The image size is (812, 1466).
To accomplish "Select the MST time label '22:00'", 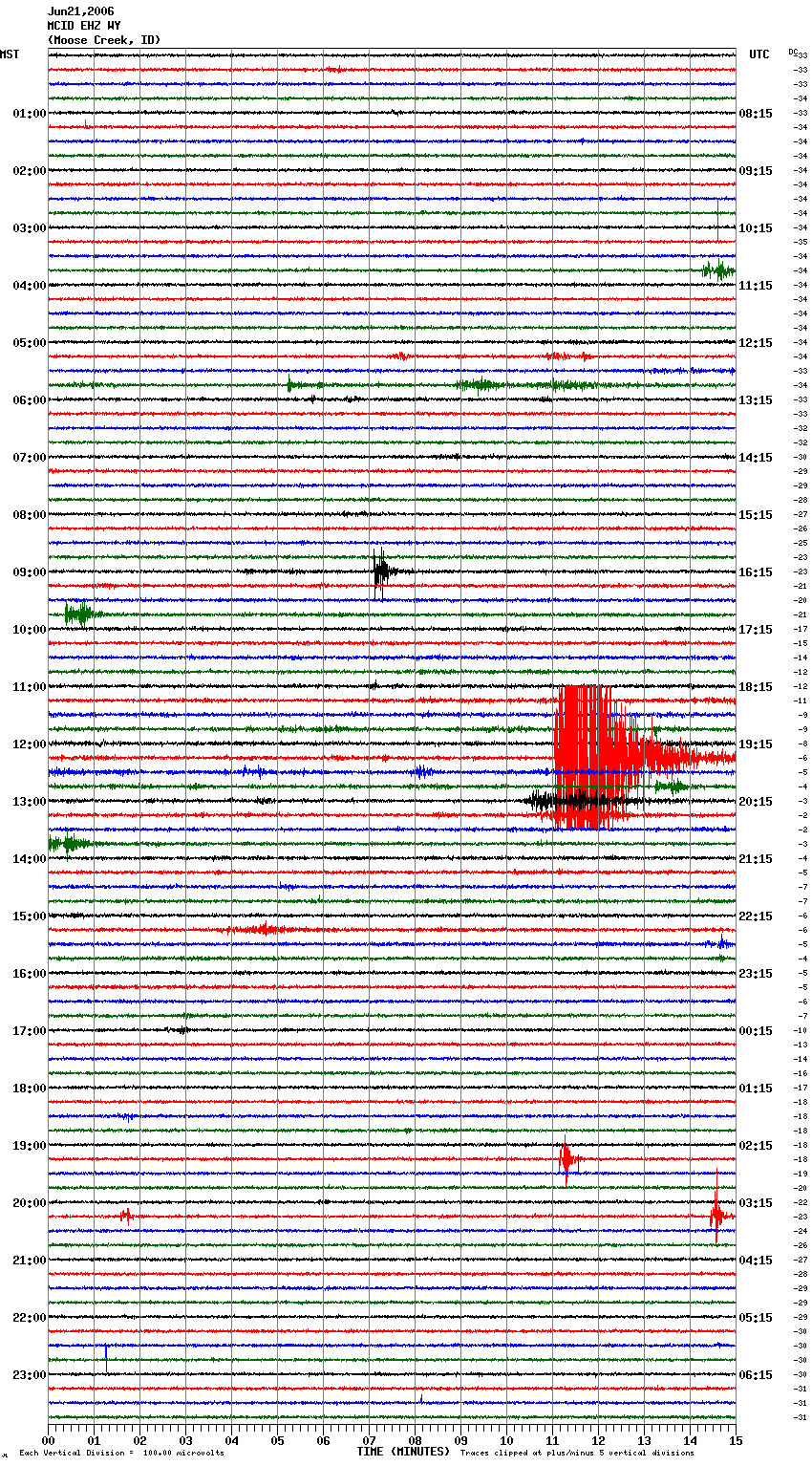I will pyautogui.click(x=30, y=1318).
